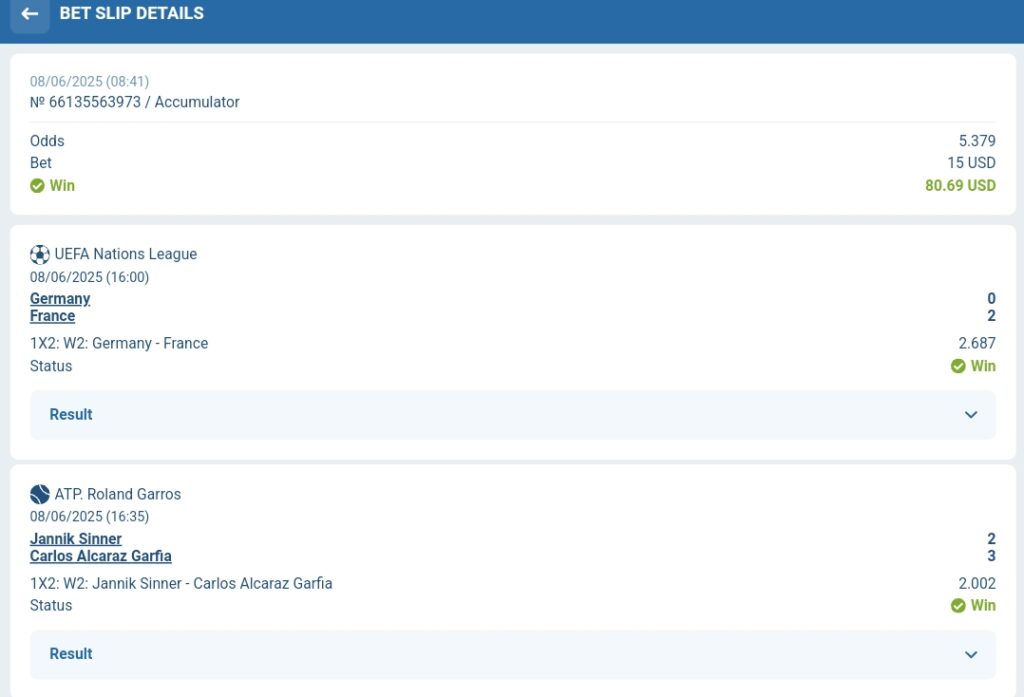
Task: Click Carlos Alcaraz Garfia's score of 3
Action: 991,556
